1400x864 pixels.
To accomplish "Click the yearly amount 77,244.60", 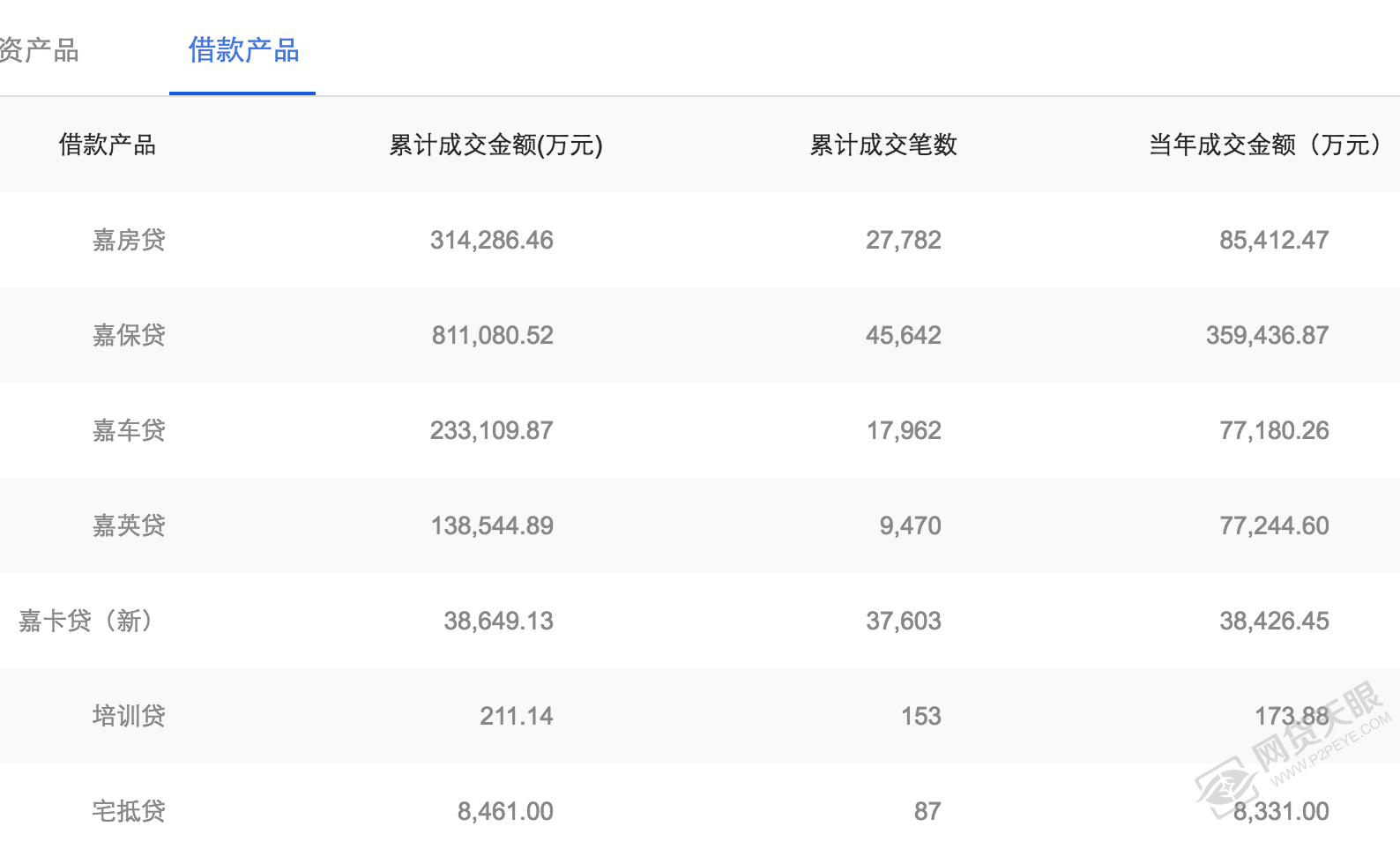I will [1274, 525].
